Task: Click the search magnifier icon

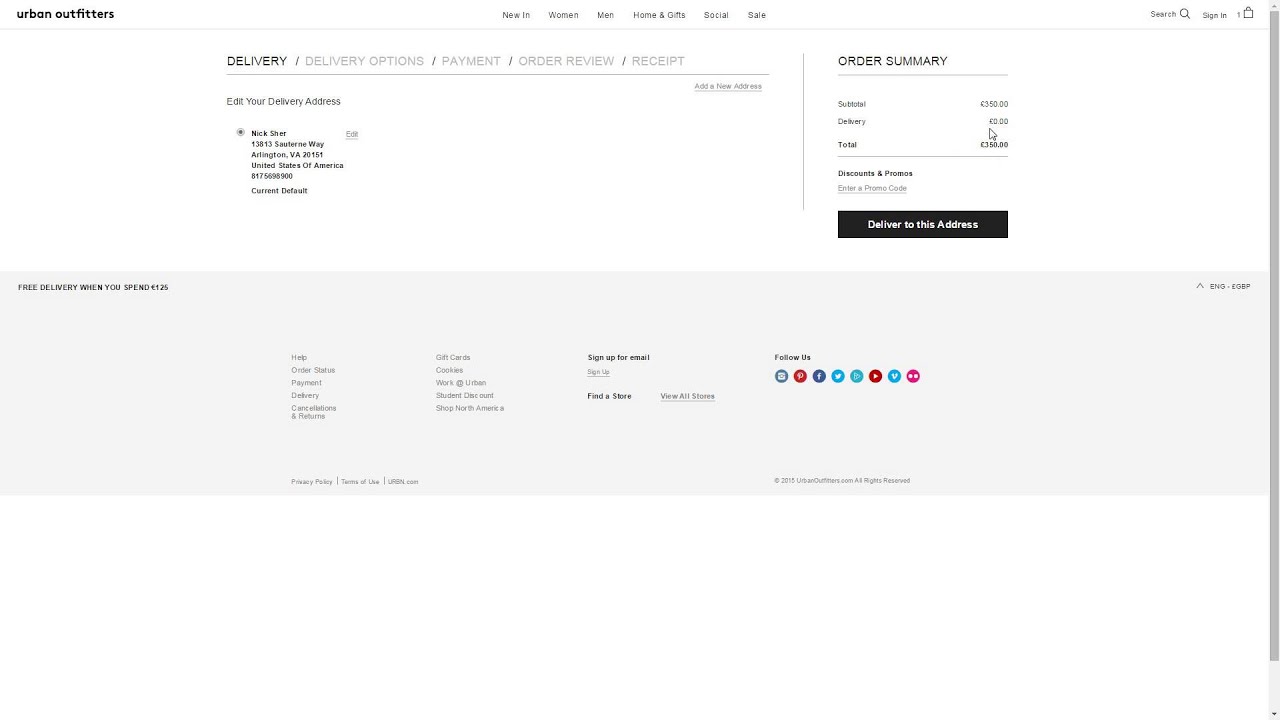Action: pyautogui.click(x=1185, y=14)
